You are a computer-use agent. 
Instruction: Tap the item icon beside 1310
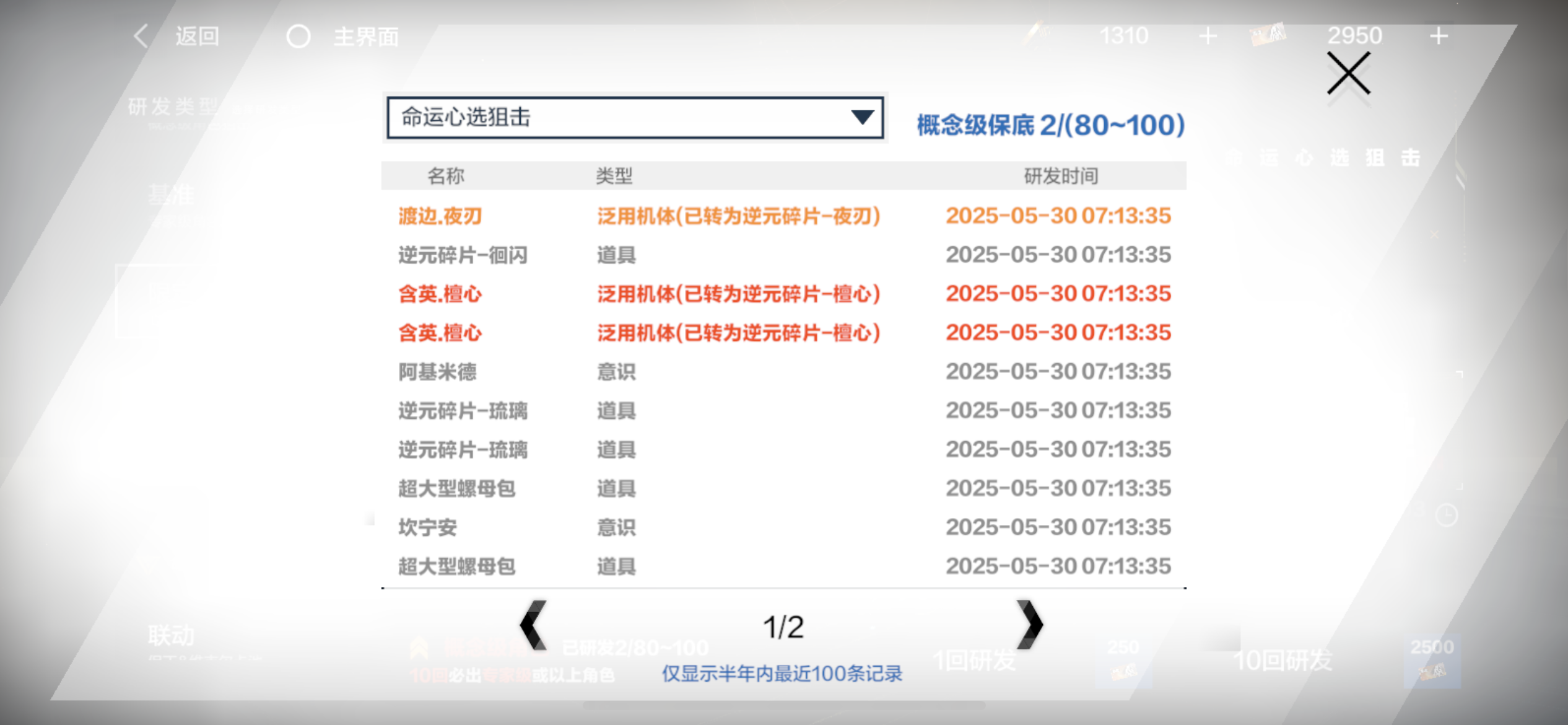tap(1036, 33)
